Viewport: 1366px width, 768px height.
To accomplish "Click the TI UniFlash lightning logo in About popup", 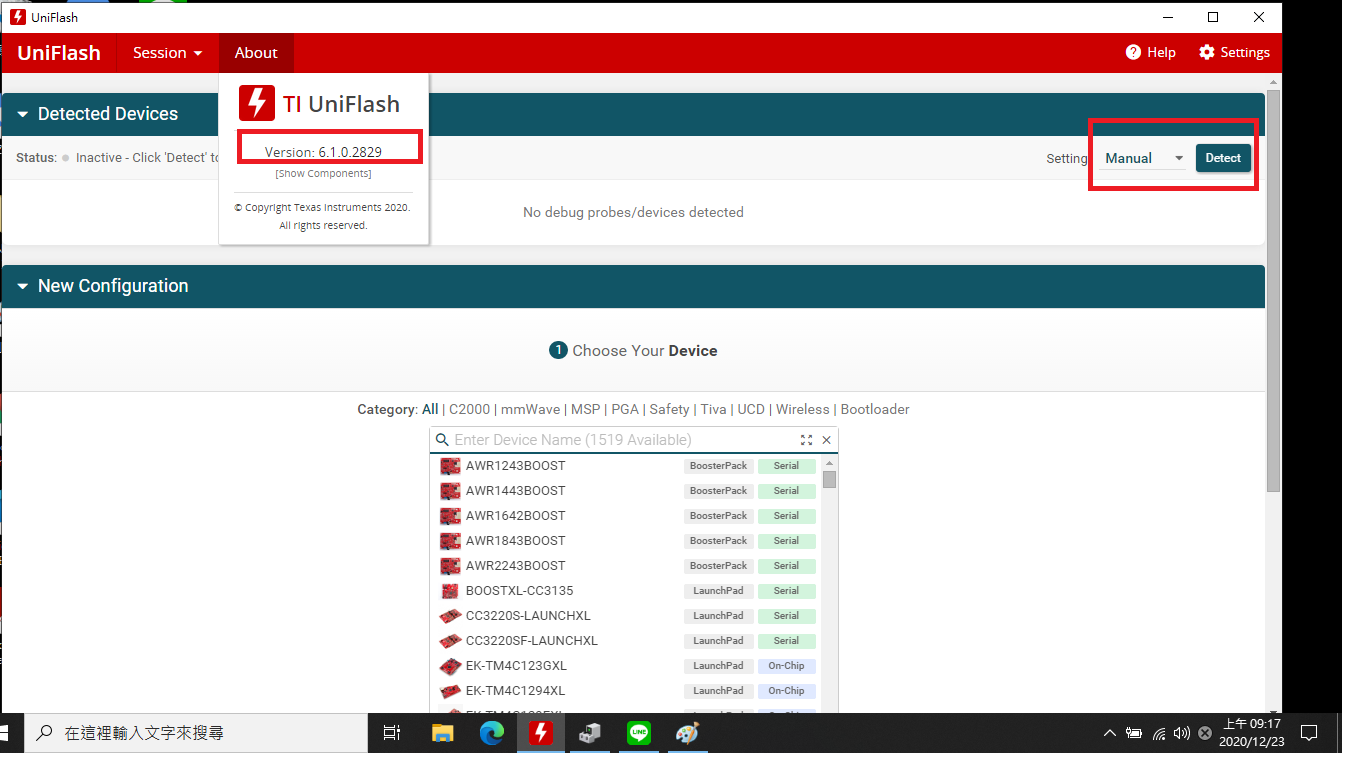I will pos(257,104).
